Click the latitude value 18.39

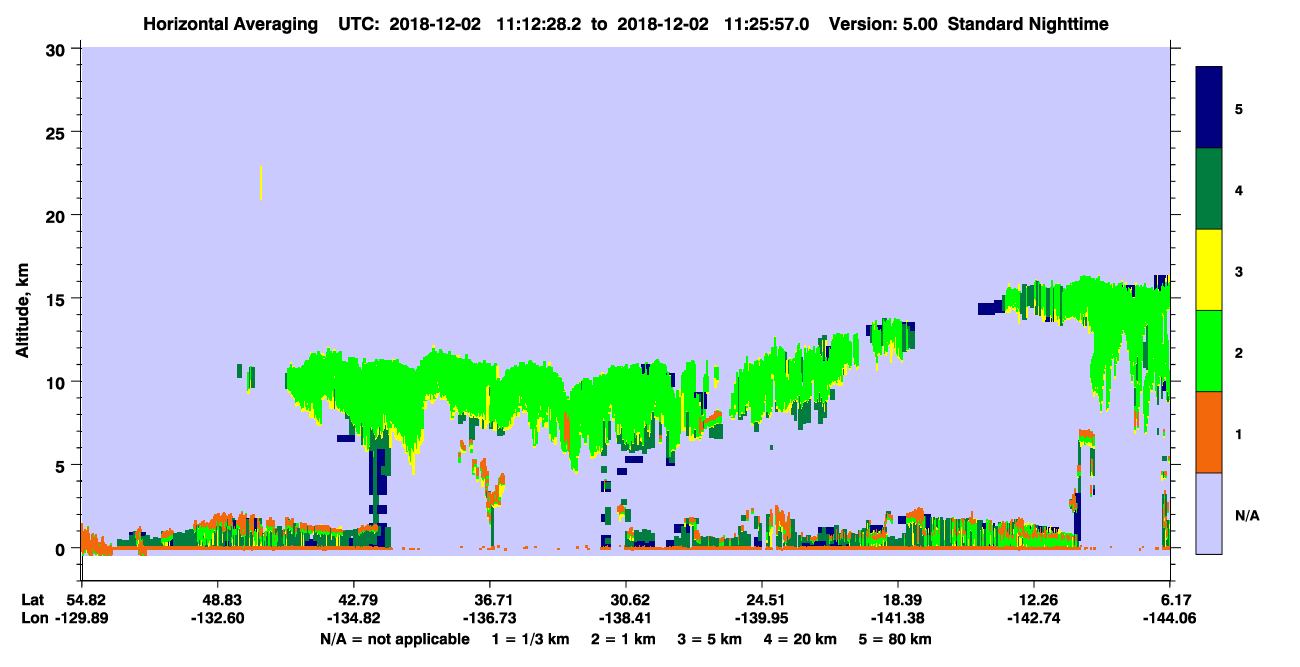tap(898, 600)
